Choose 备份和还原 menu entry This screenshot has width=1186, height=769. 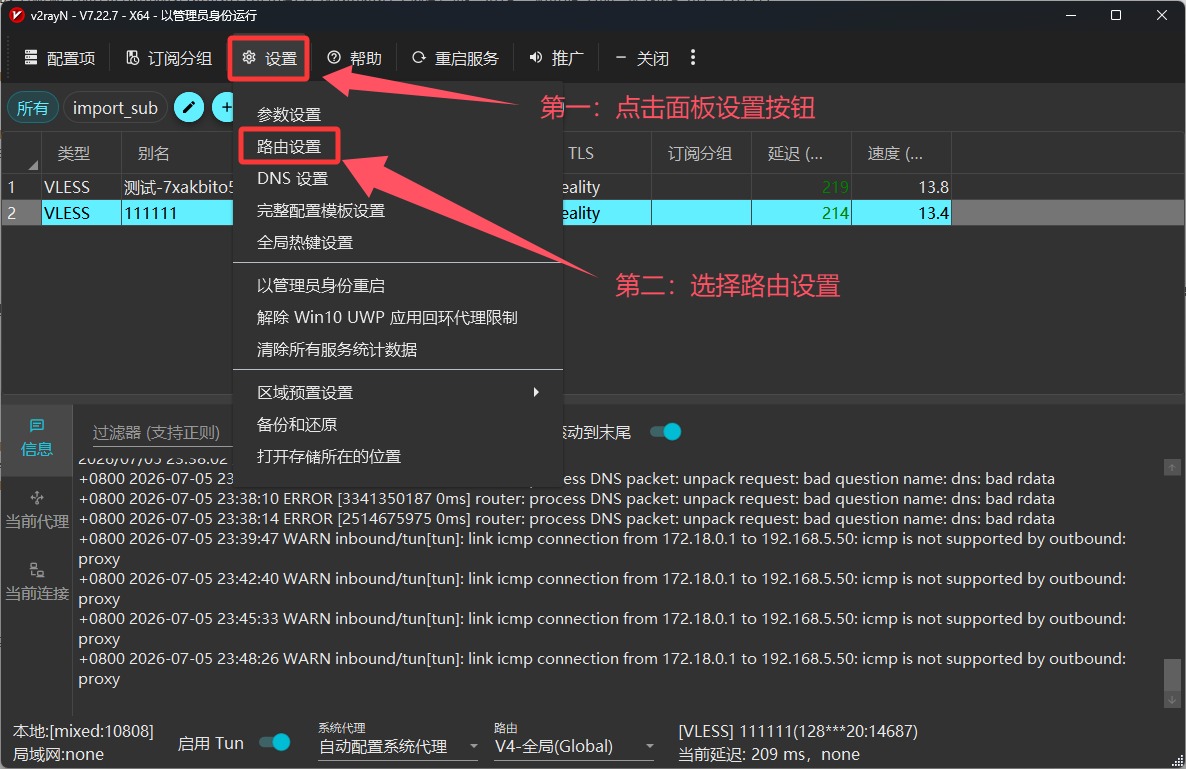click(x=296, y=424)
